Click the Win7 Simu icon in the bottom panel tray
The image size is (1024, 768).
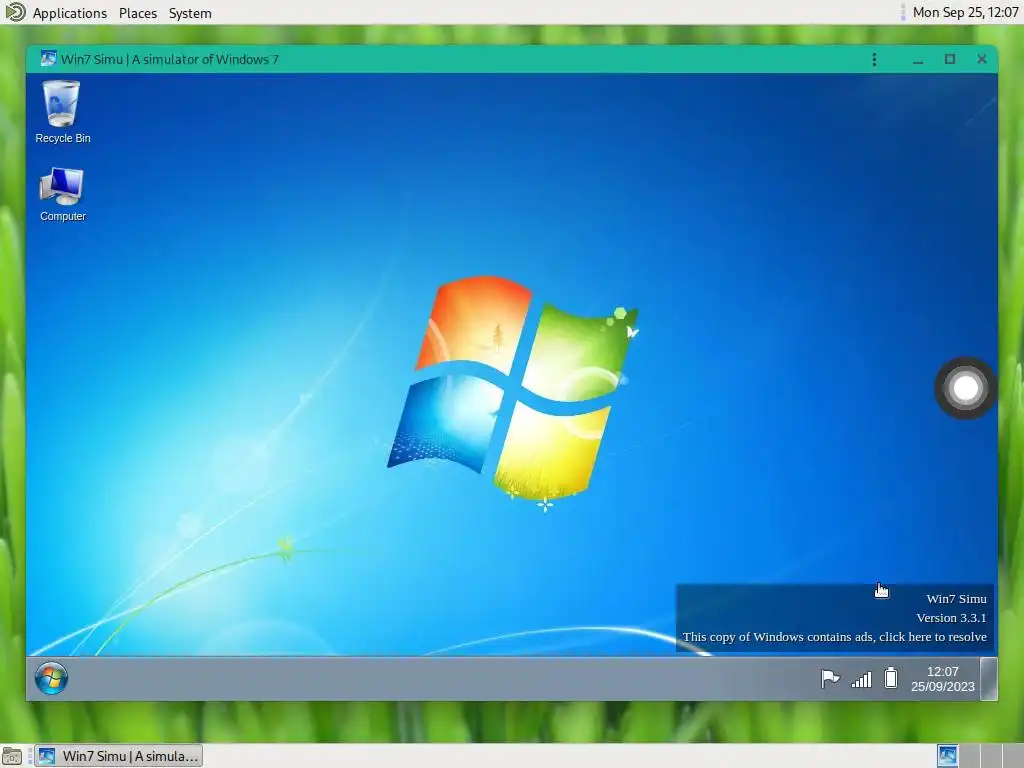[x=947, y=756]
